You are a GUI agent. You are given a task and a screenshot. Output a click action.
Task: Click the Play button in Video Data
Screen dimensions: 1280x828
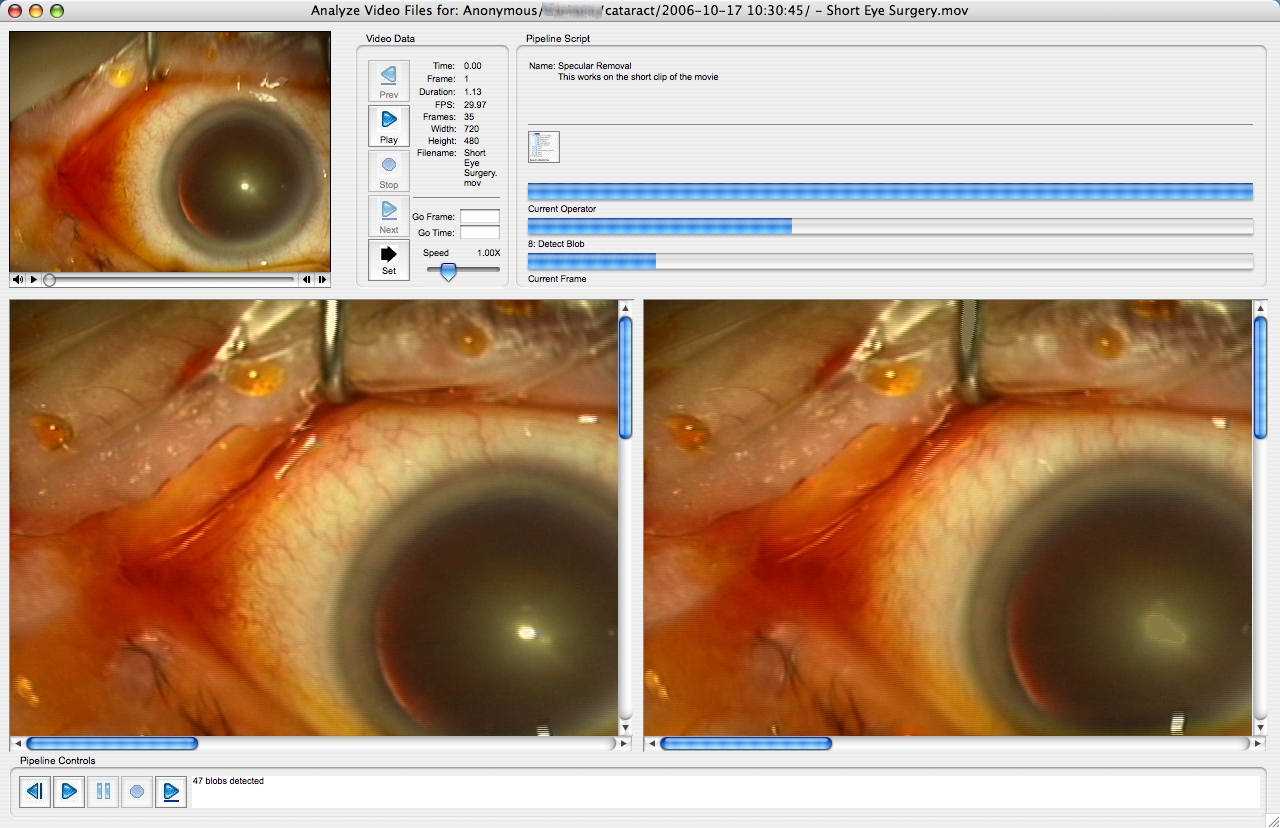tap(388, 126)
